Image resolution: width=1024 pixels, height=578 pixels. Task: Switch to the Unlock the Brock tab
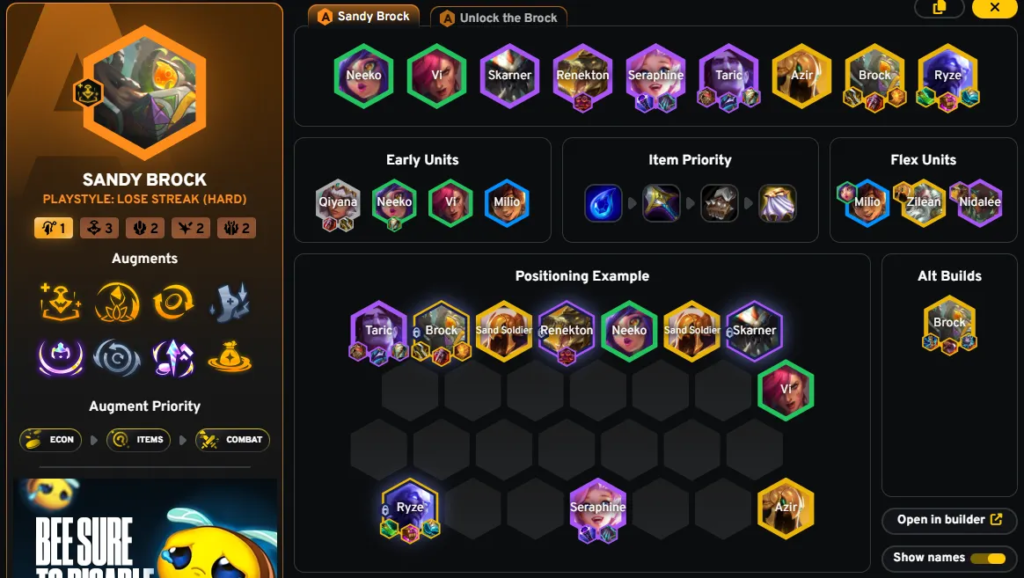point(499,18)
